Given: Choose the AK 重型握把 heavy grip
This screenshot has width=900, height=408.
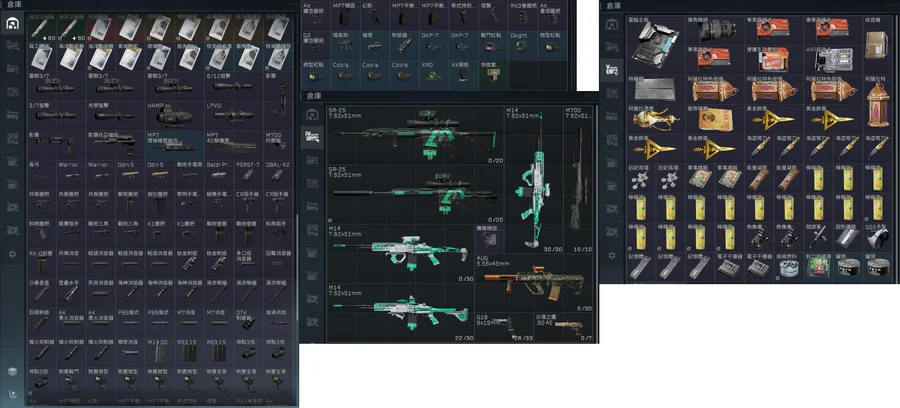Looking at the screenshot, I should [553, 16].
